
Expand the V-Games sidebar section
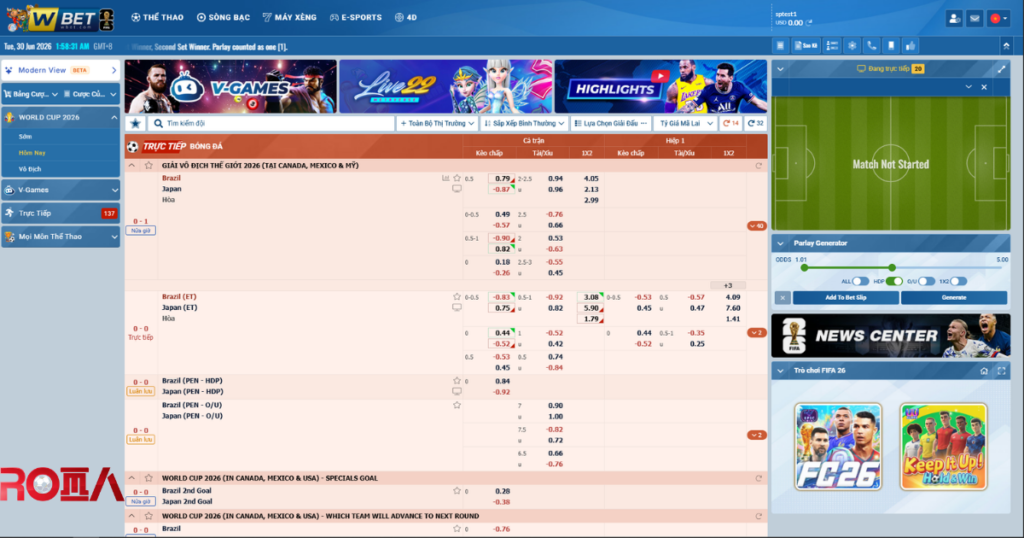point(61,190)
